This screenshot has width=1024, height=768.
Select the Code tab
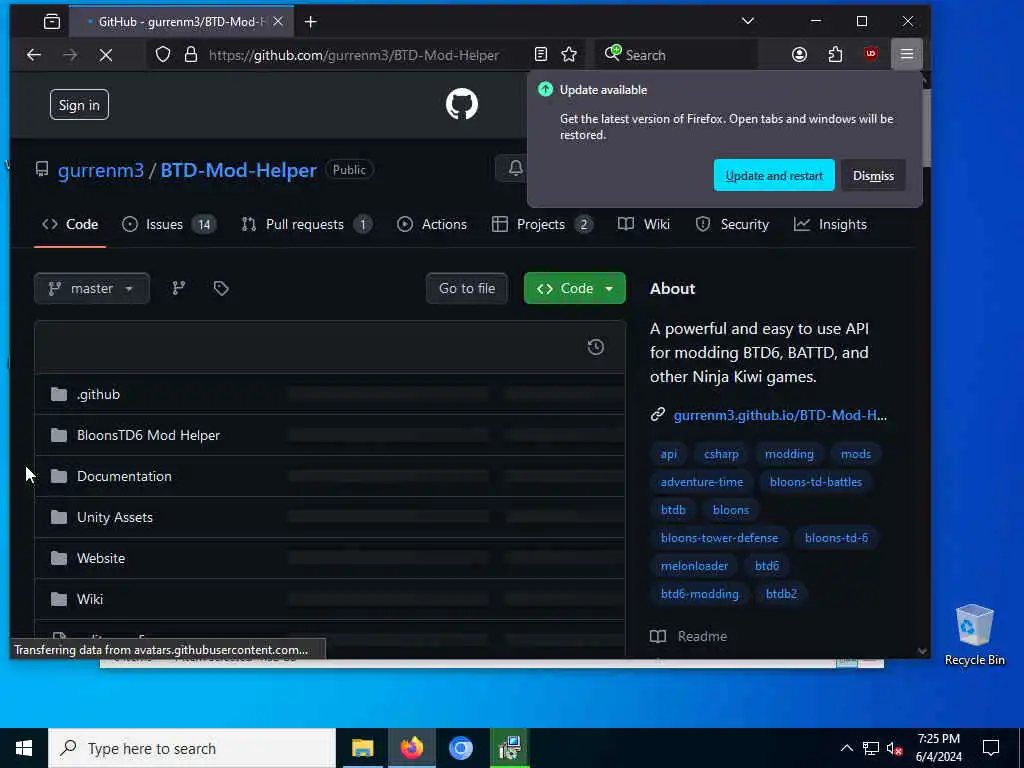(x=70, y=225)
